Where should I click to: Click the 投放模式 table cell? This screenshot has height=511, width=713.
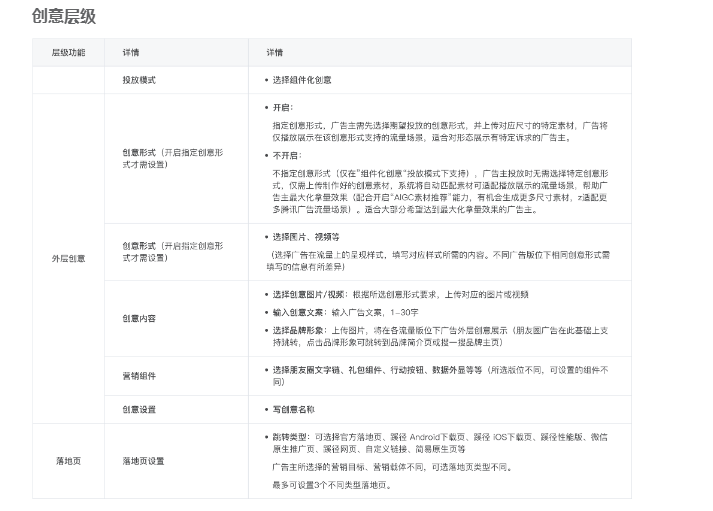[139, 79]
